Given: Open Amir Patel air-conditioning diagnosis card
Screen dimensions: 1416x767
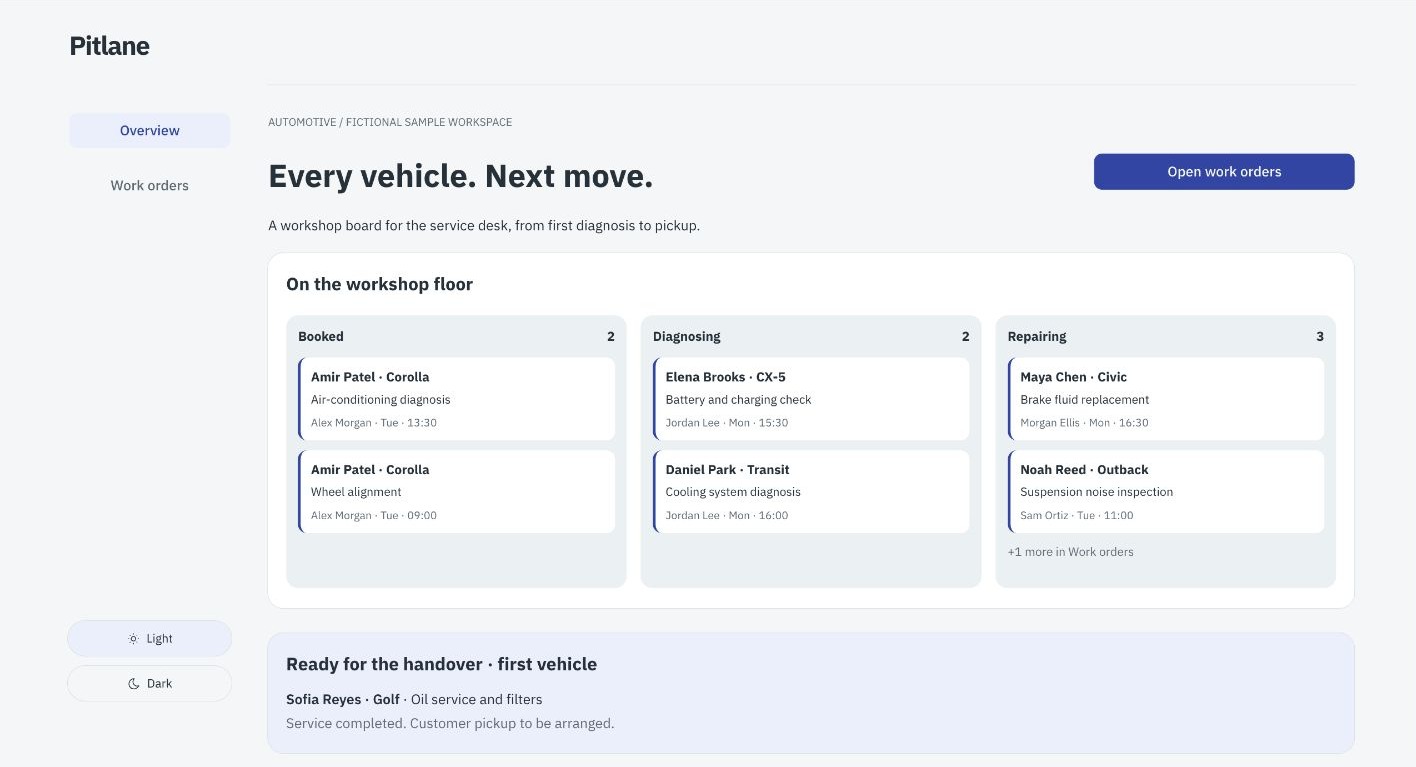Looking at the screenshot, I should point(457,399).
